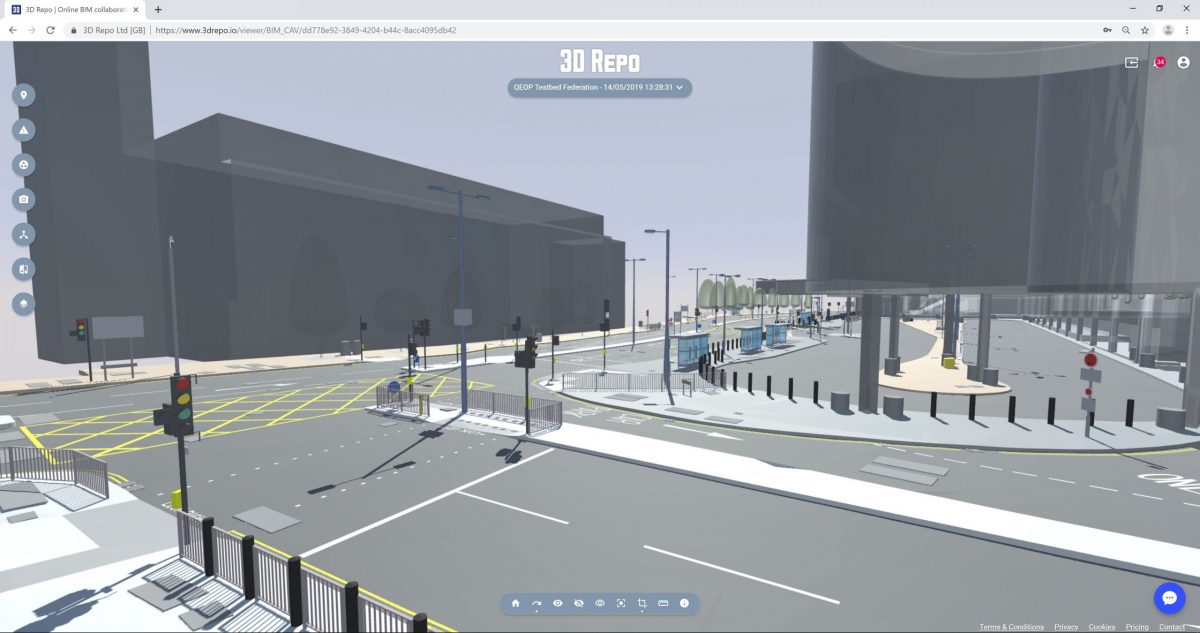The height and width of the screenshot is (633, 1200).
Task: Open the navigation mode turntable arrow
Action: pyautogui.click(x=537, y=603)
